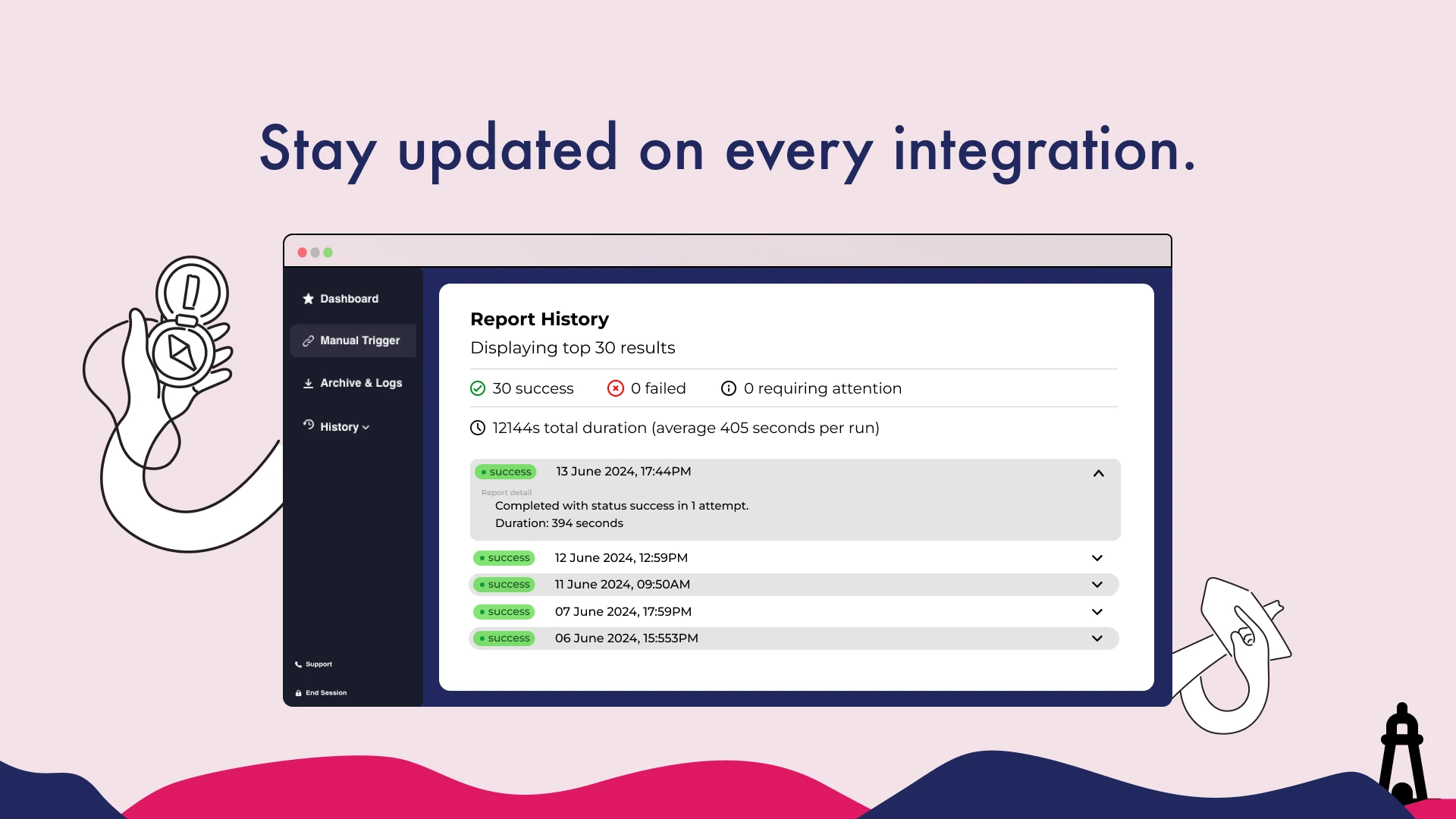The image size is (1456, 819).
Task: Click the red failed X icon
Action: coord(616,389)
